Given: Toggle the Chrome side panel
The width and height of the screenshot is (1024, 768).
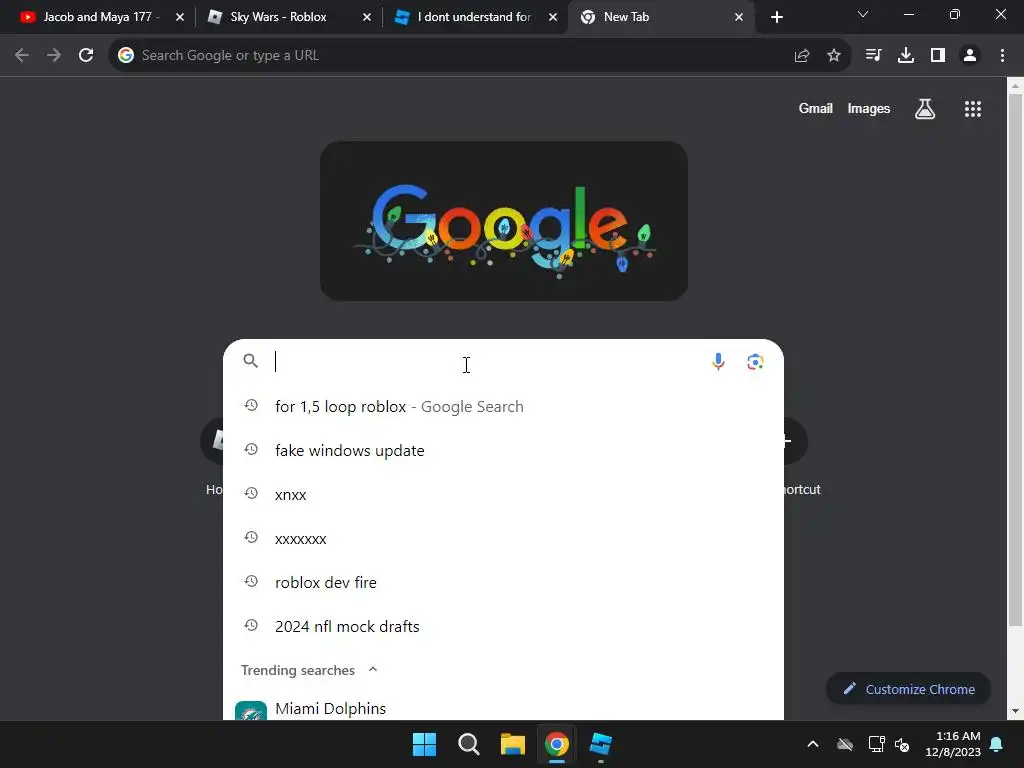Looking at the screenshot, I should coord(938,56).
